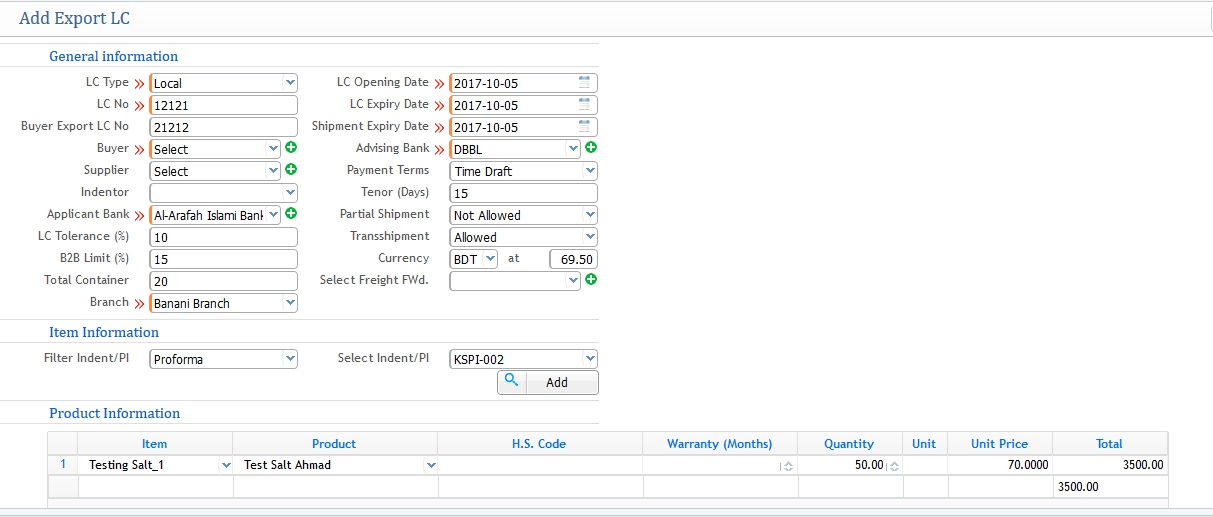
Task: Click the Unit Price cell 70.0000
Action: click(1000, 465)
